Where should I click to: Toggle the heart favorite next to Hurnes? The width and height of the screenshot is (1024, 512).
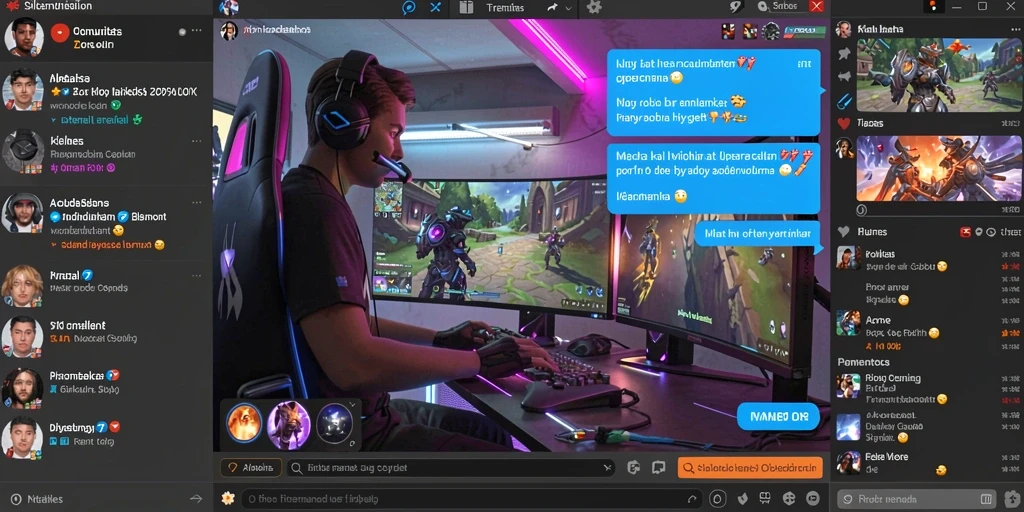pos(844,232)
